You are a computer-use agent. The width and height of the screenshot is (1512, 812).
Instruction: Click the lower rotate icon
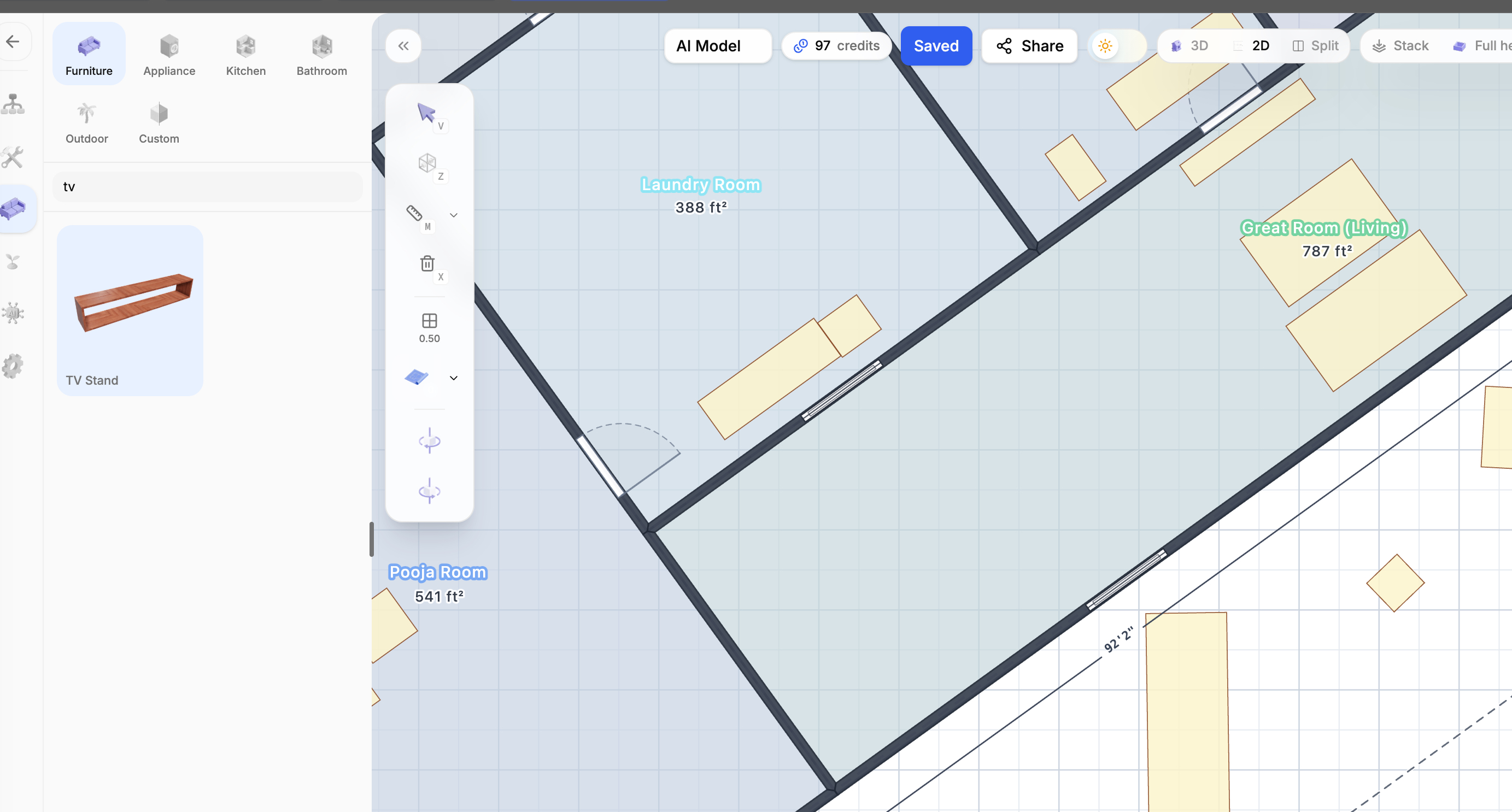click(x=430, y=491)
